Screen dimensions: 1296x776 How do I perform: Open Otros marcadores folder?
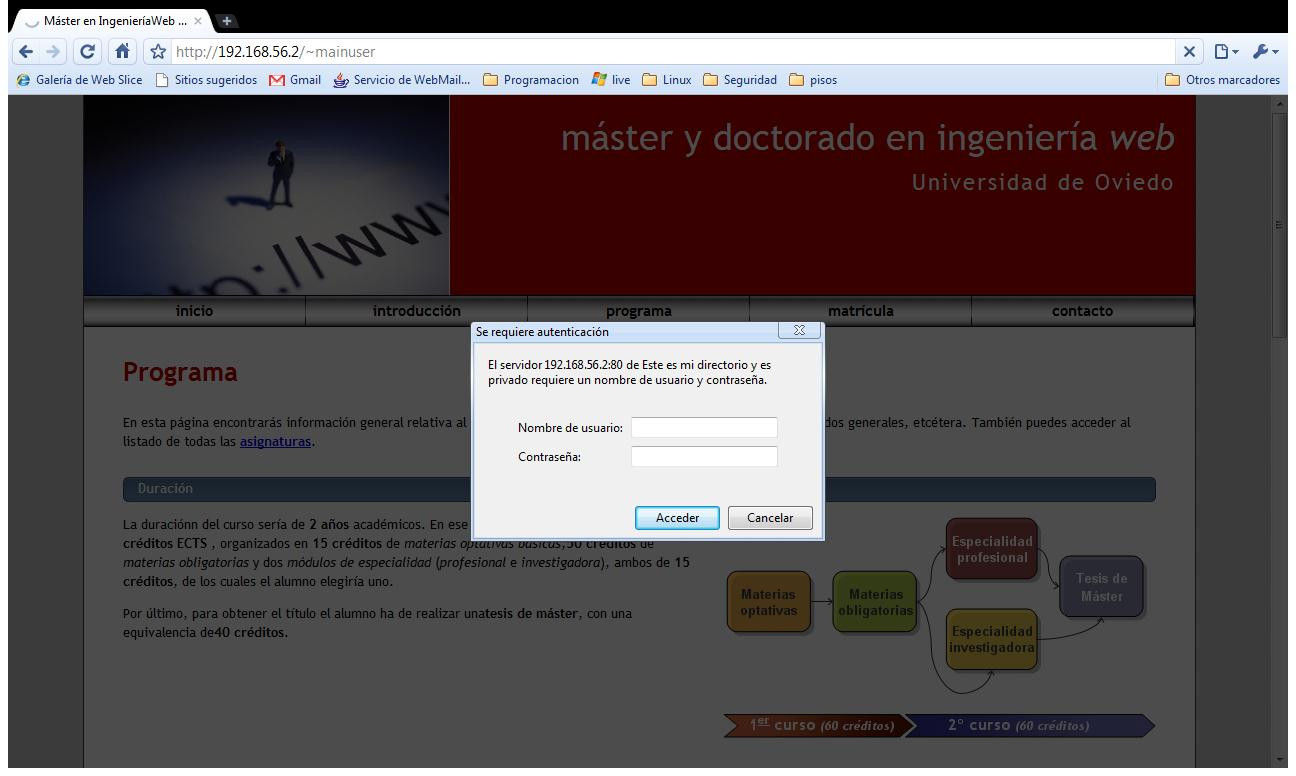click(1222, 80)
